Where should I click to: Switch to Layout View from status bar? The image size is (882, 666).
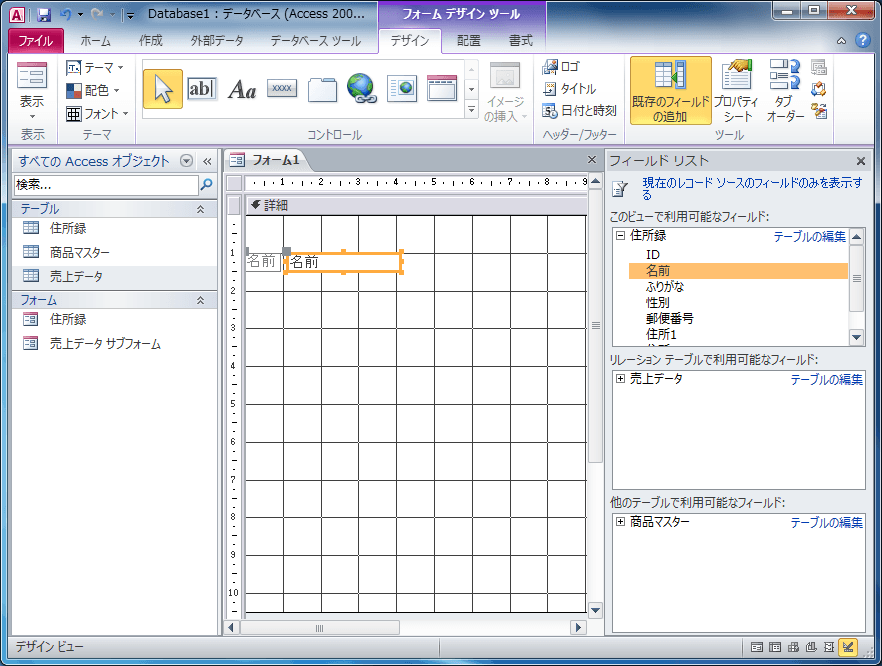click(829, 647)
